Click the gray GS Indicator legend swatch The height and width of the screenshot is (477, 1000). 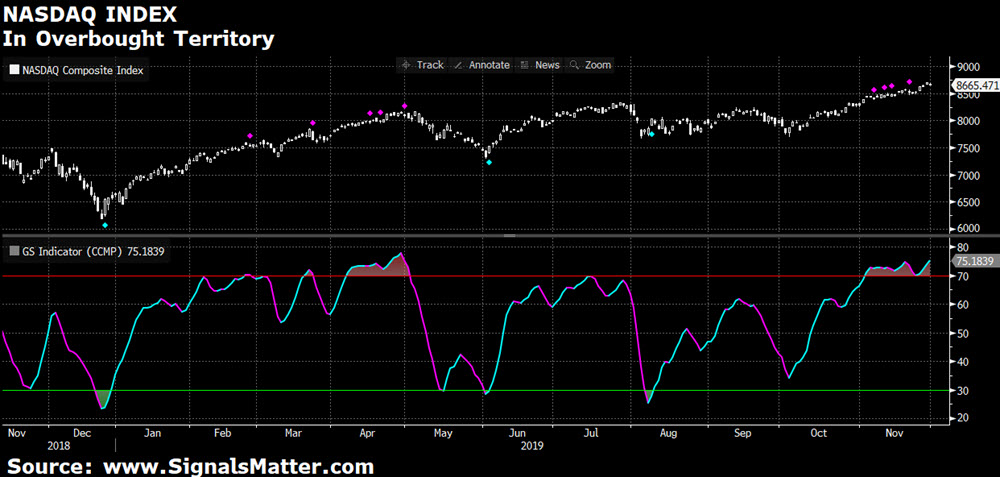pyautogui.click(x=14, y=252)
